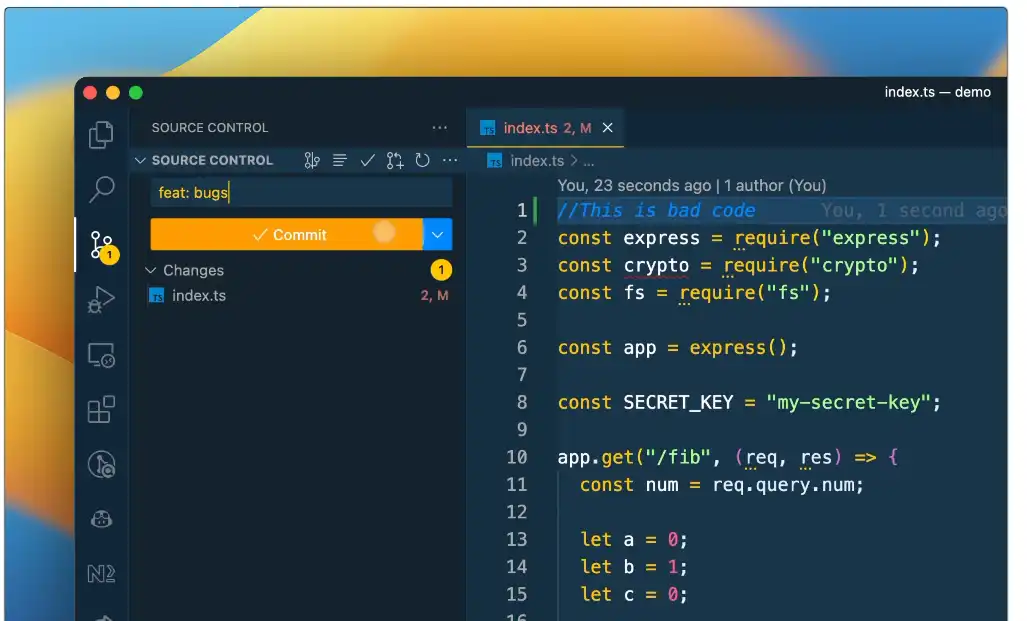Open the Remote Explorer icon
This screenshot has width=1027, height=621.
pos(101,355)
